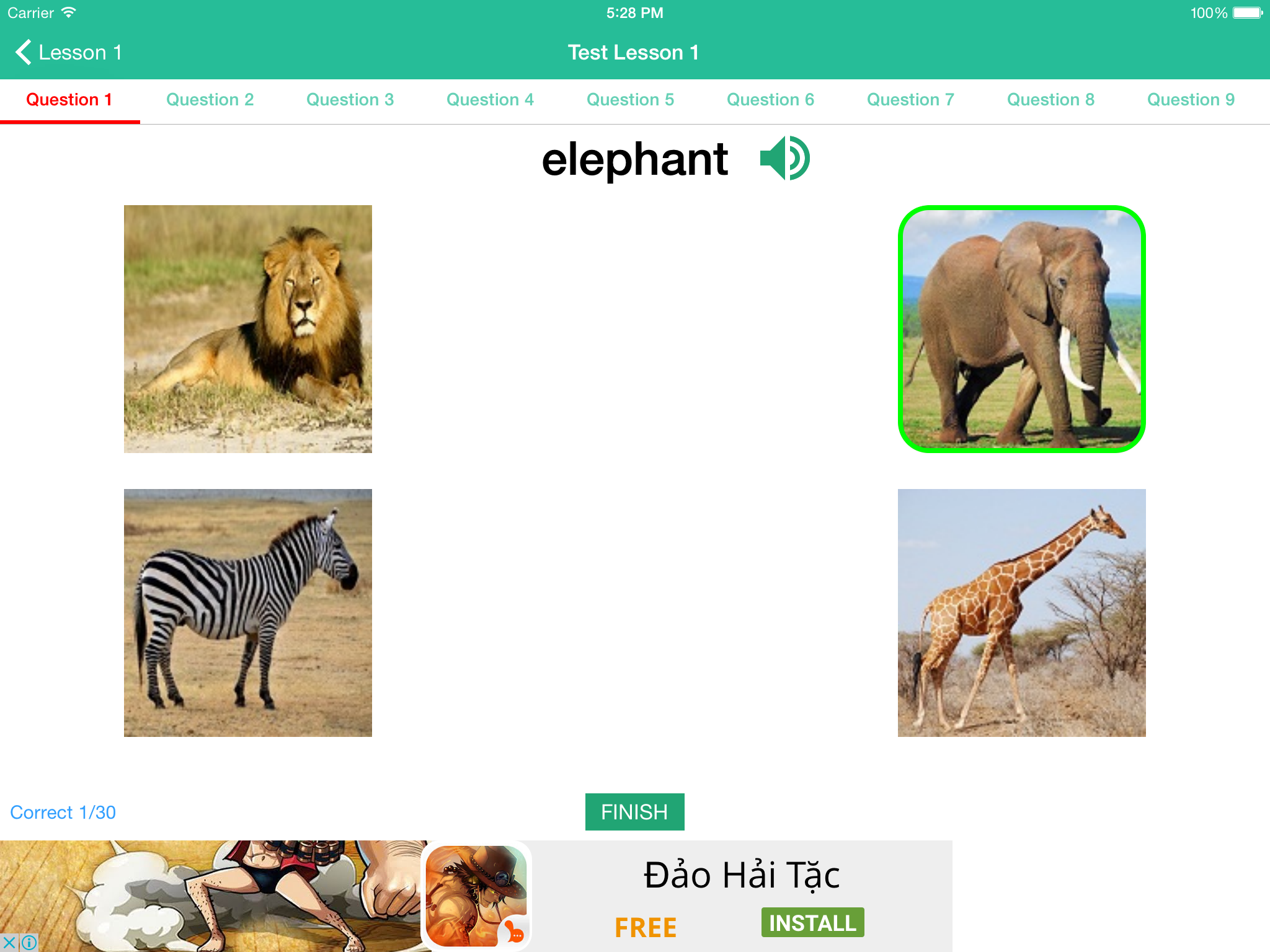Tap the FREE label in ad
Screen dimensions: 1270x952
click(x=646, y=928)
